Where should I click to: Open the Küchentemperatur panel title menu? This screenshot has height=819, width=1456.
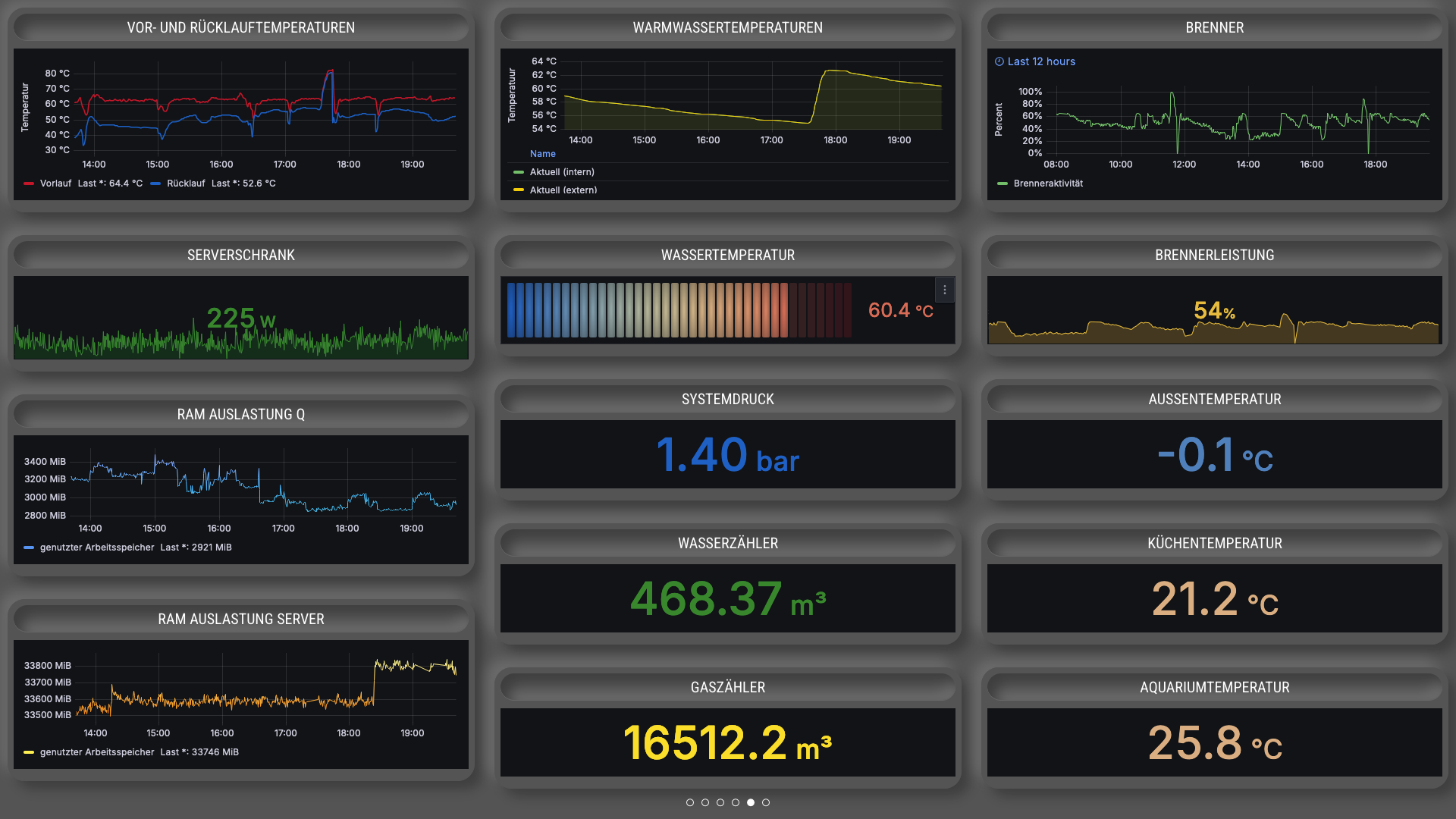(1215, 543)
